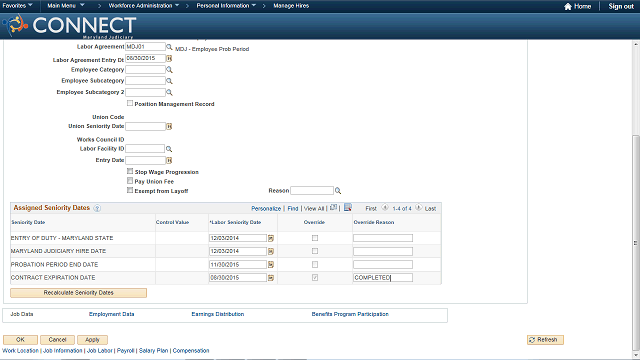The width and height of the screenshot is (640, 360).
Task: Click the Home icon in header
Action: coord(568,6)
